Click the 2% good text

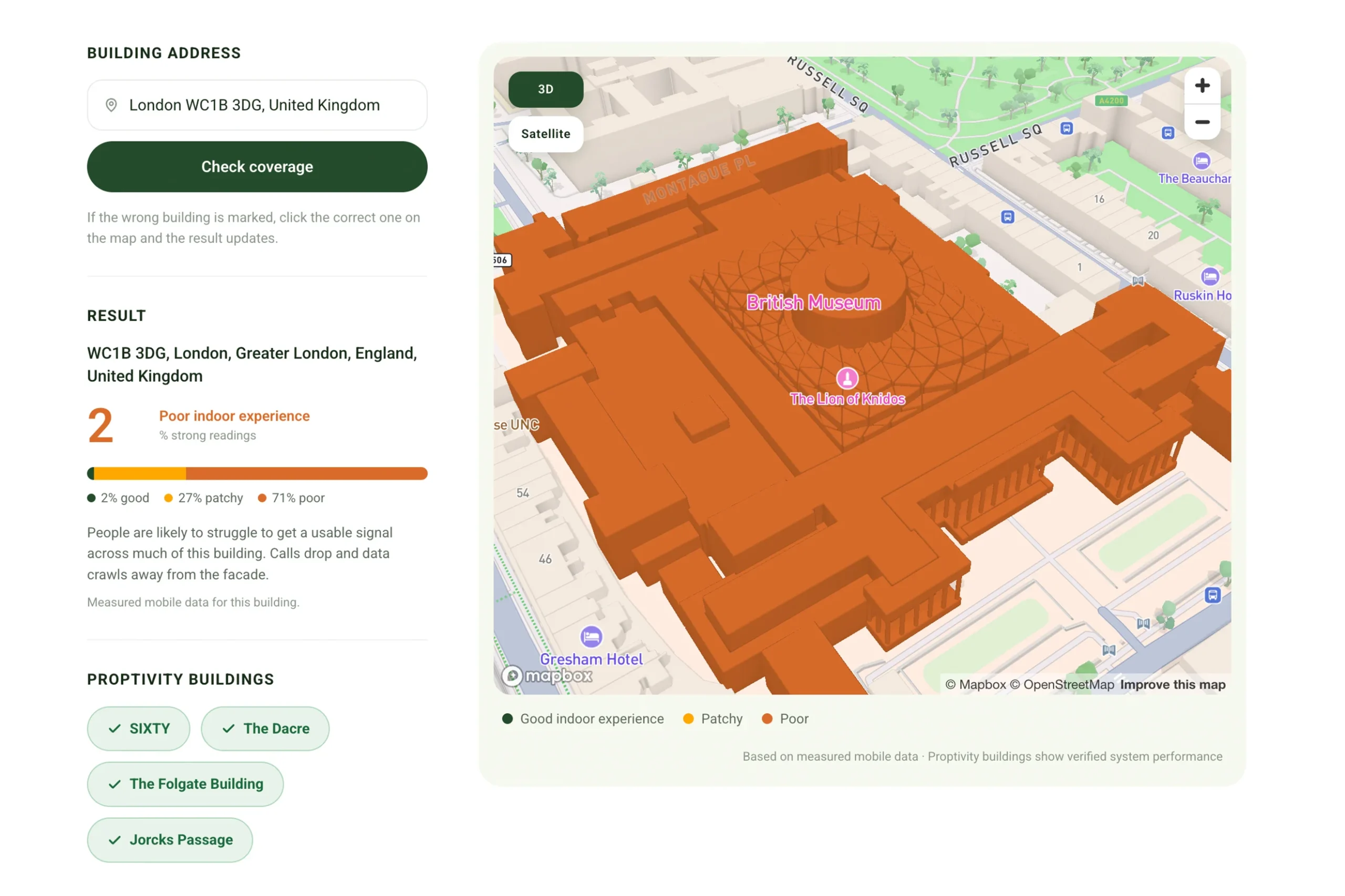tap(125, 498)
